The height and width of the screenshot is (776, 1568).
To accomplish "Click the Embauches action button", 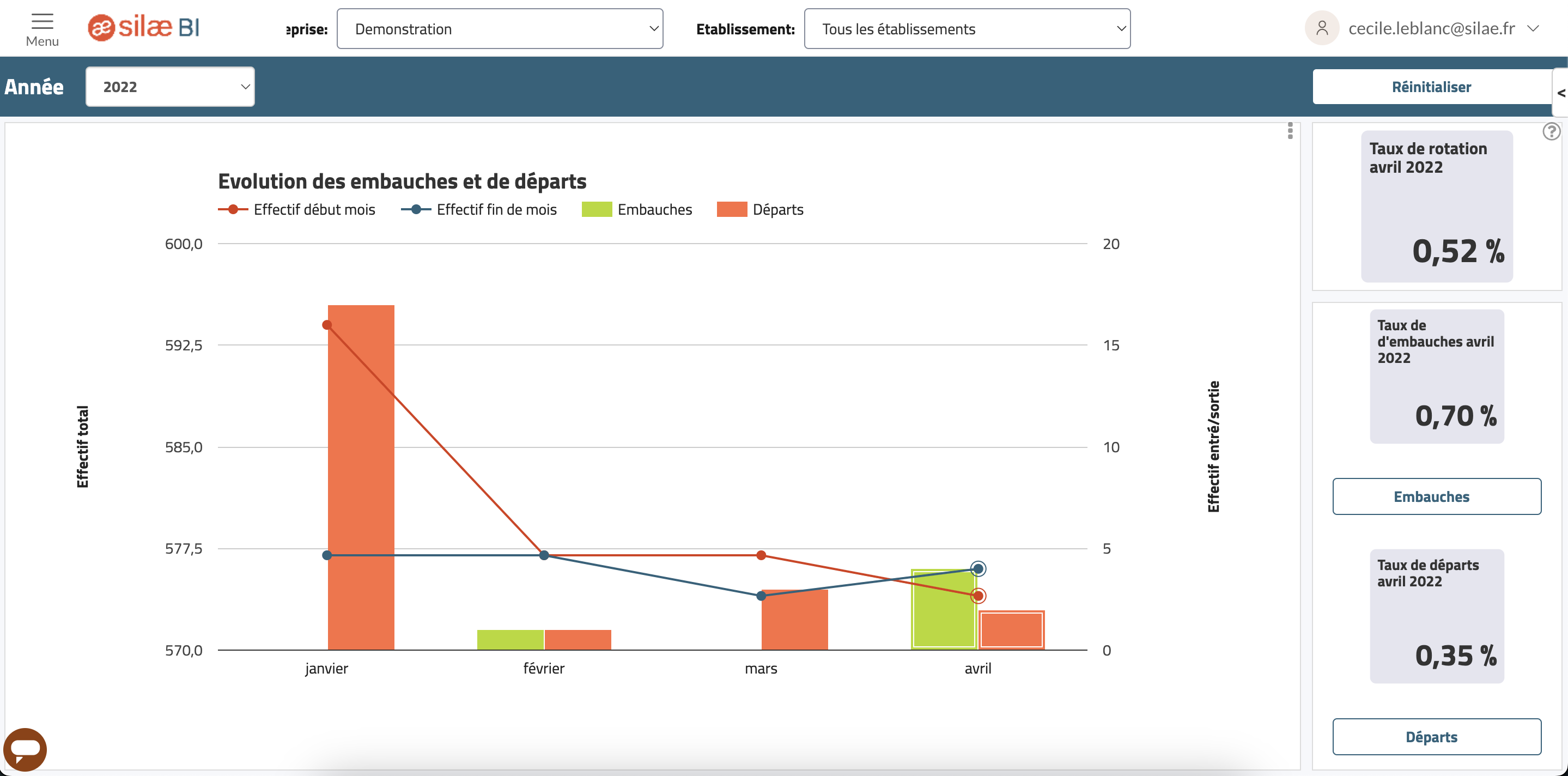I will click(1436, 495).
